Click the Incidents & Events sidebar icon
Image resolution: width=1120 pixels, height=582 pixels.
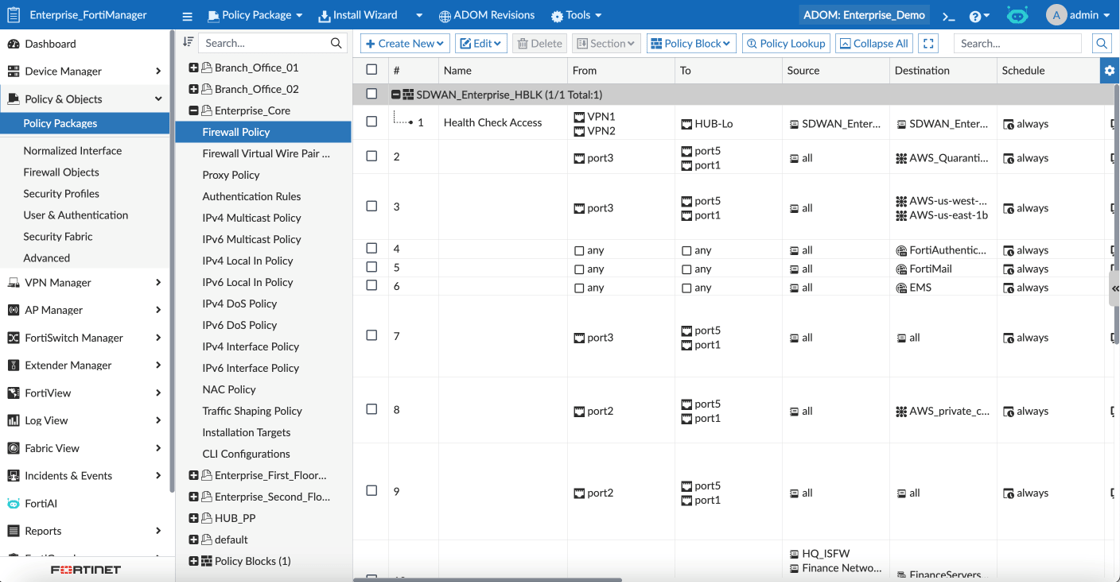pyautogui.click(x=14, y=476)
